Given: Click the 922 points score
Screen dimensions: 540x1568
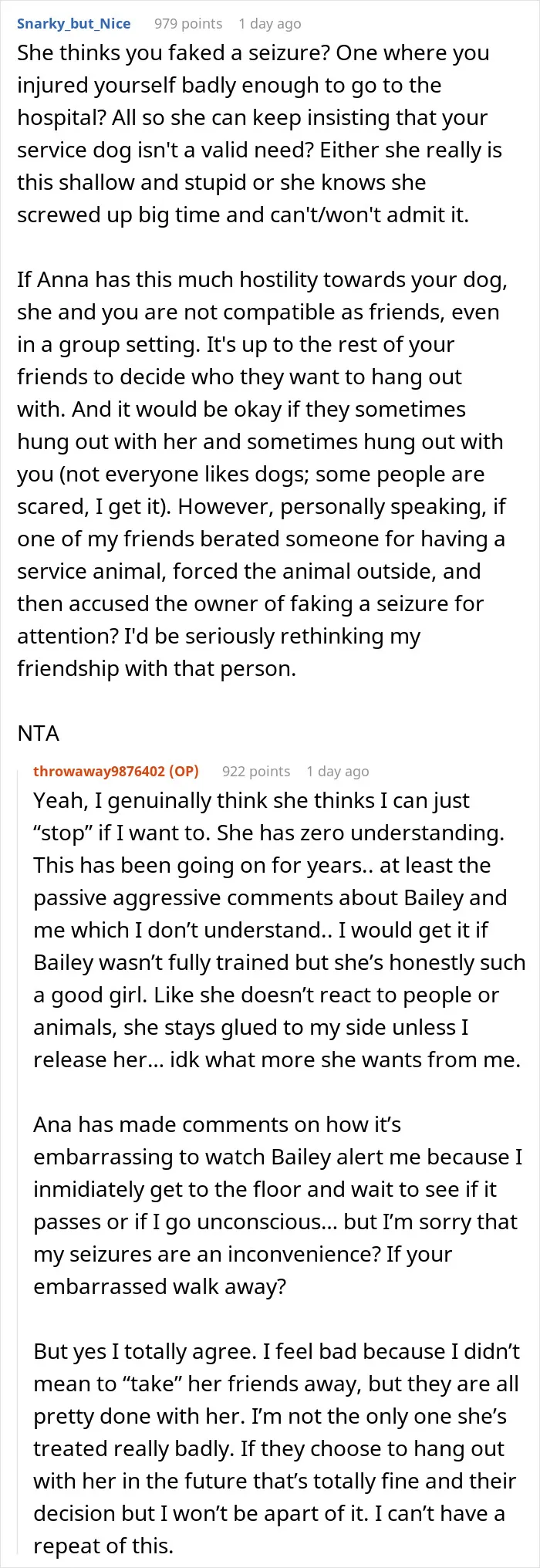Looking at the screenshot, I should (256, 771).
